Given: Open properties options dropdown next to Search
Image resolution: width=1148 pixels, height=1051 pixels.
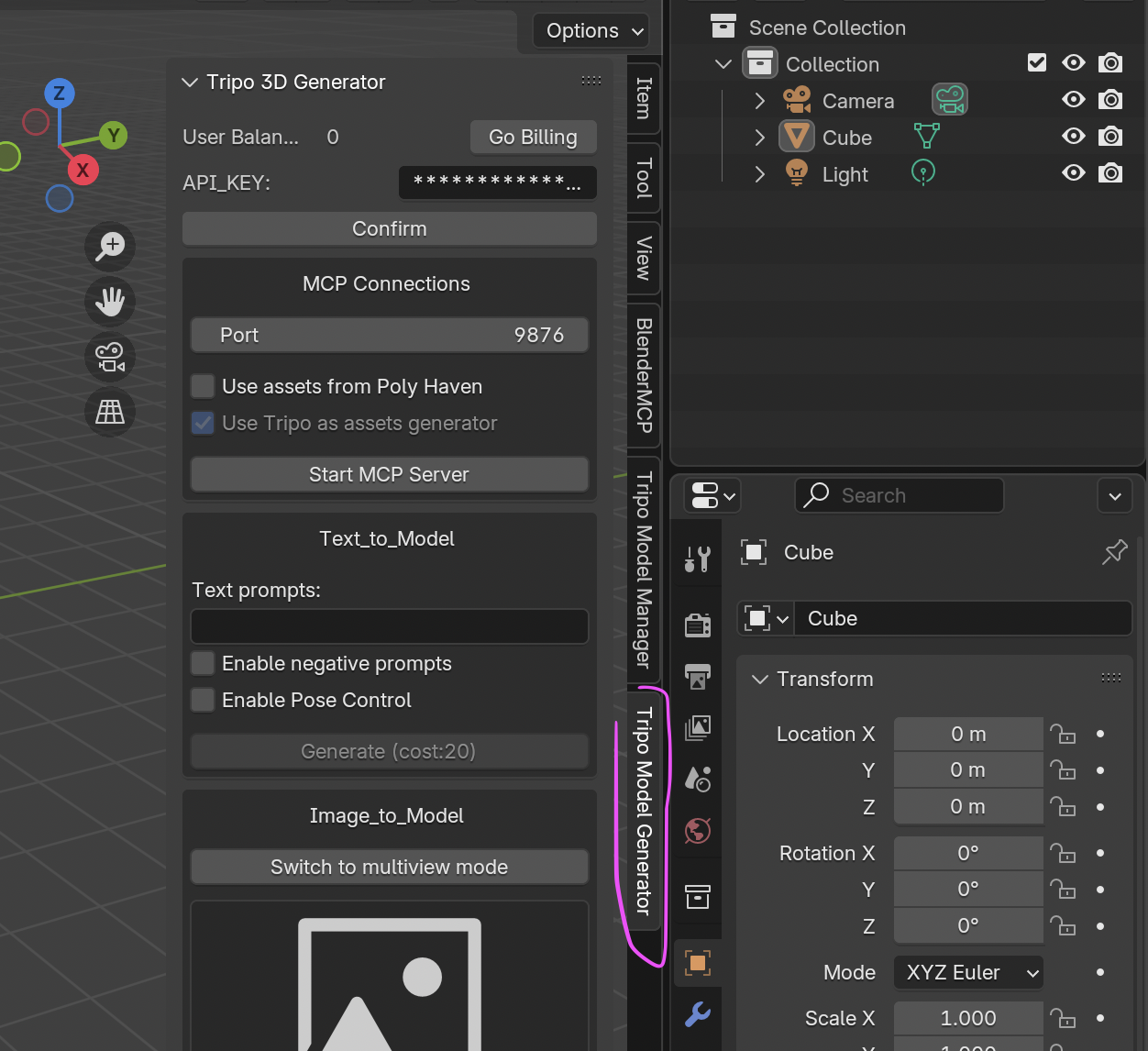Looking at the screenshot, I should coord(1115,496).
